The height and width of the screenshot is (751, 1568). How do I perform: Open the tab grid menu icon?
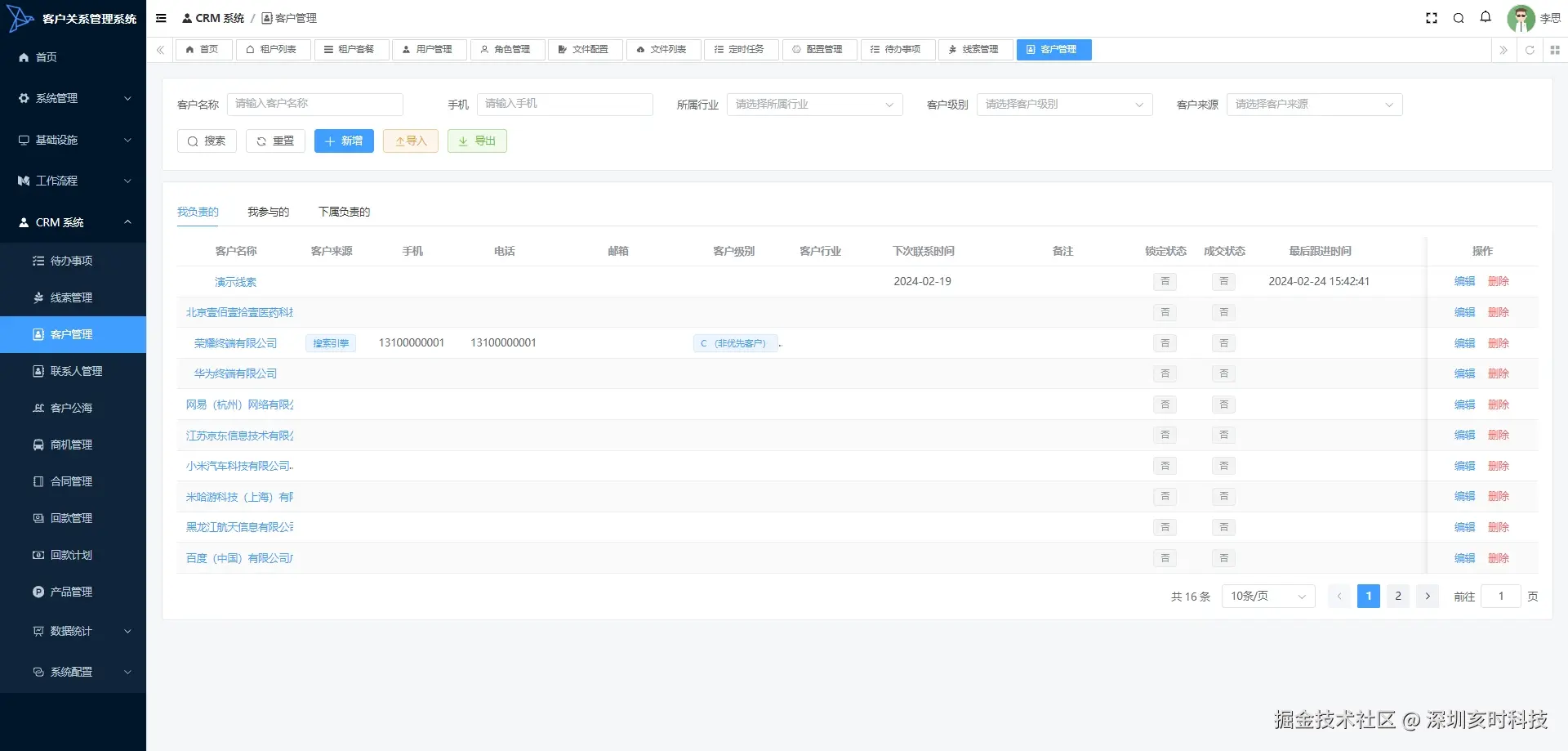[1555, 50]
